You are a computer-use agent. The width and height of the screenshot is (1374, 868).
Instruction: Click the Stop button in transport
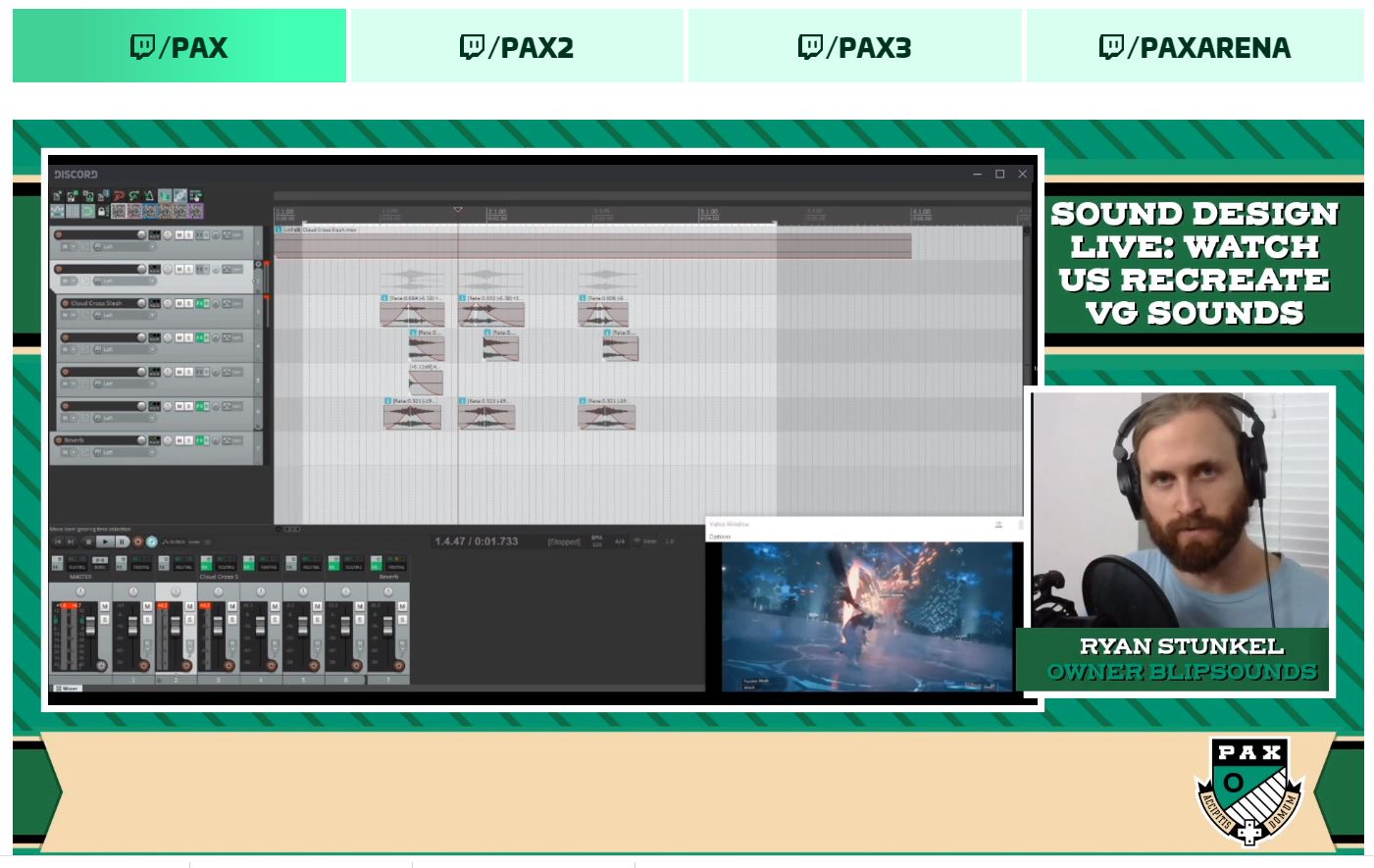coord(88,542)
